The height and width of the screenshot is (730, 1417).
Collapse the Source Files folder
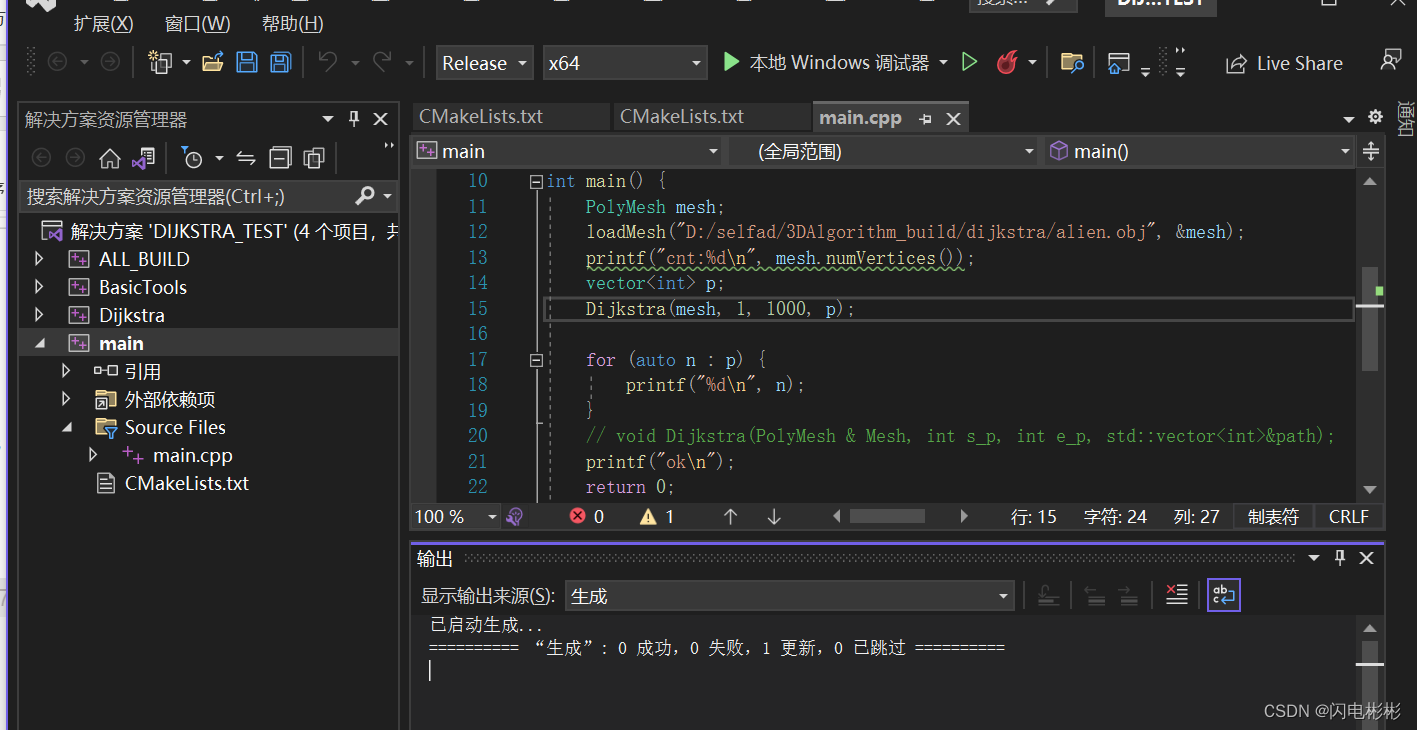point(67,427)
